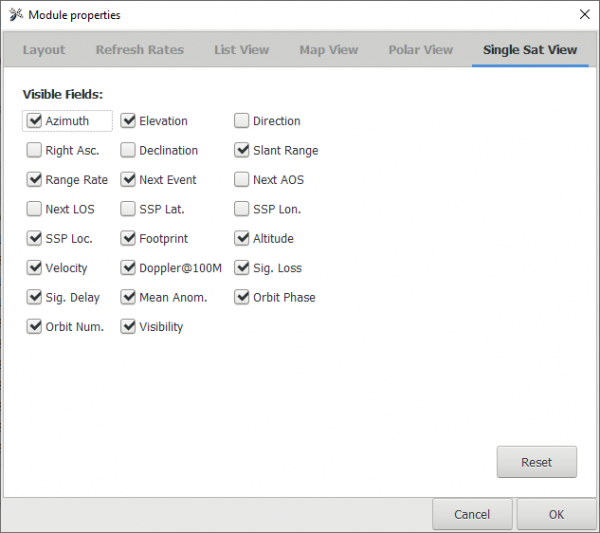This screenshot has width=600, height=533.
Task: Uncheck the Slant Range field
Action: click(242, 151)
